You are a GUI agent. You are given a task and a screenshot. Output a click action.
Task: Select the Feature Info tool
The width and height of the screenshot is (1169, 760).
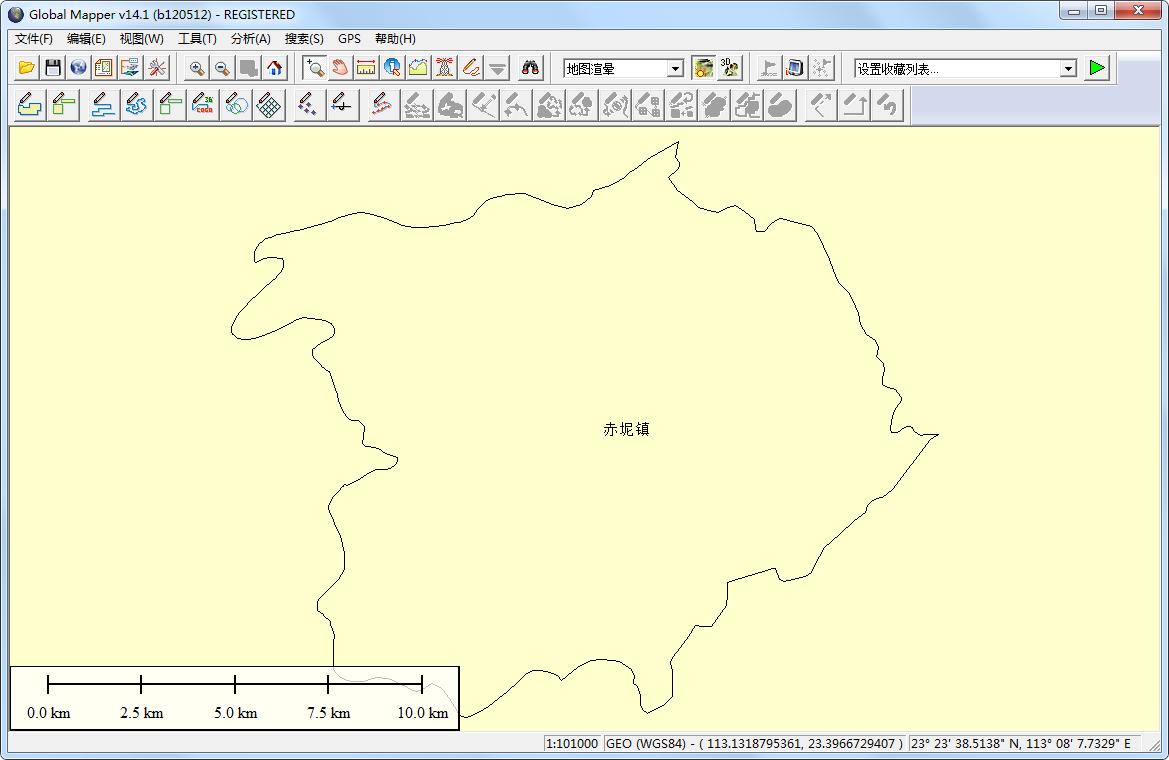392,68
